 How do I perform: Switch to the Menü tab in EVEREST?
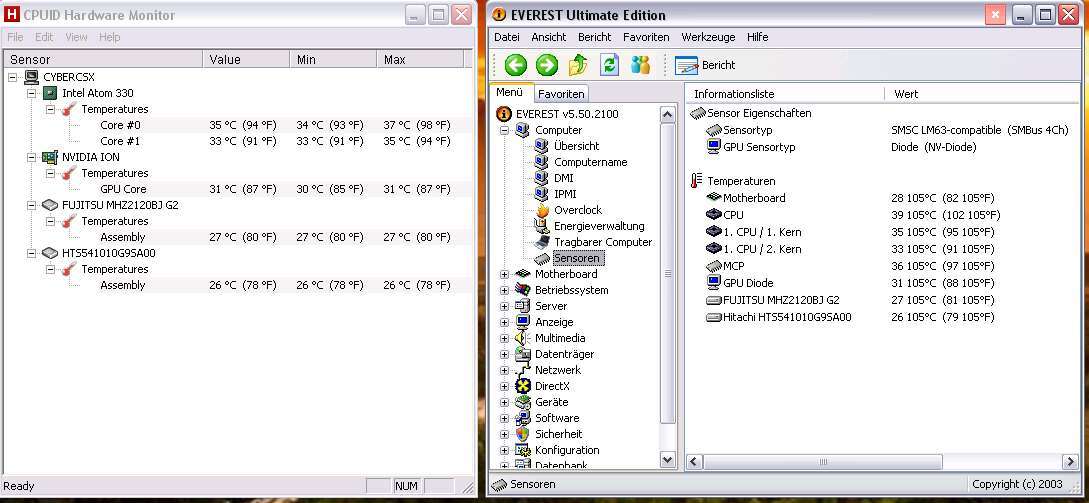point(510,92)
